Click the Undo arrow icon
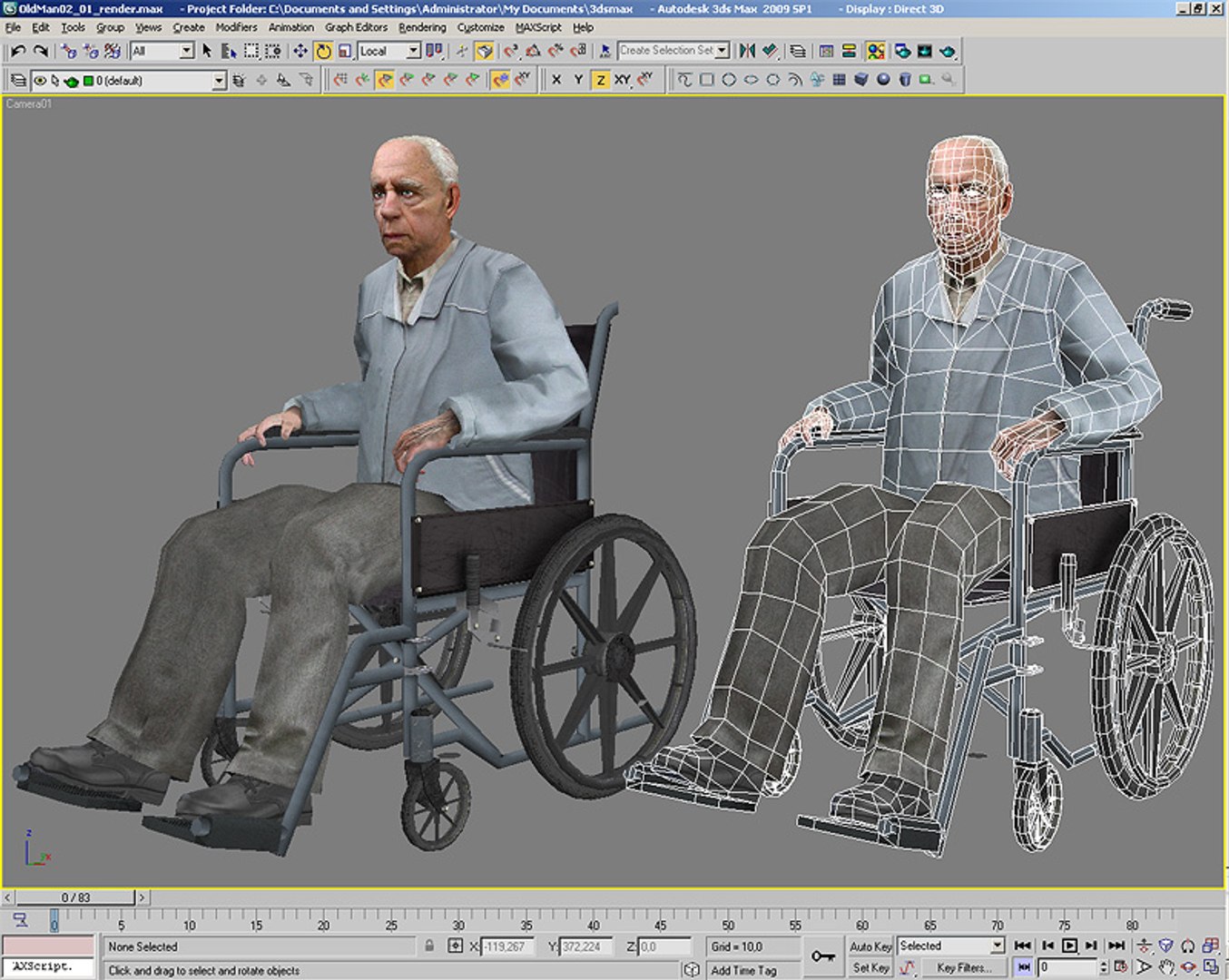Viewport: 1229px width, 980px height. pos(18,52)
